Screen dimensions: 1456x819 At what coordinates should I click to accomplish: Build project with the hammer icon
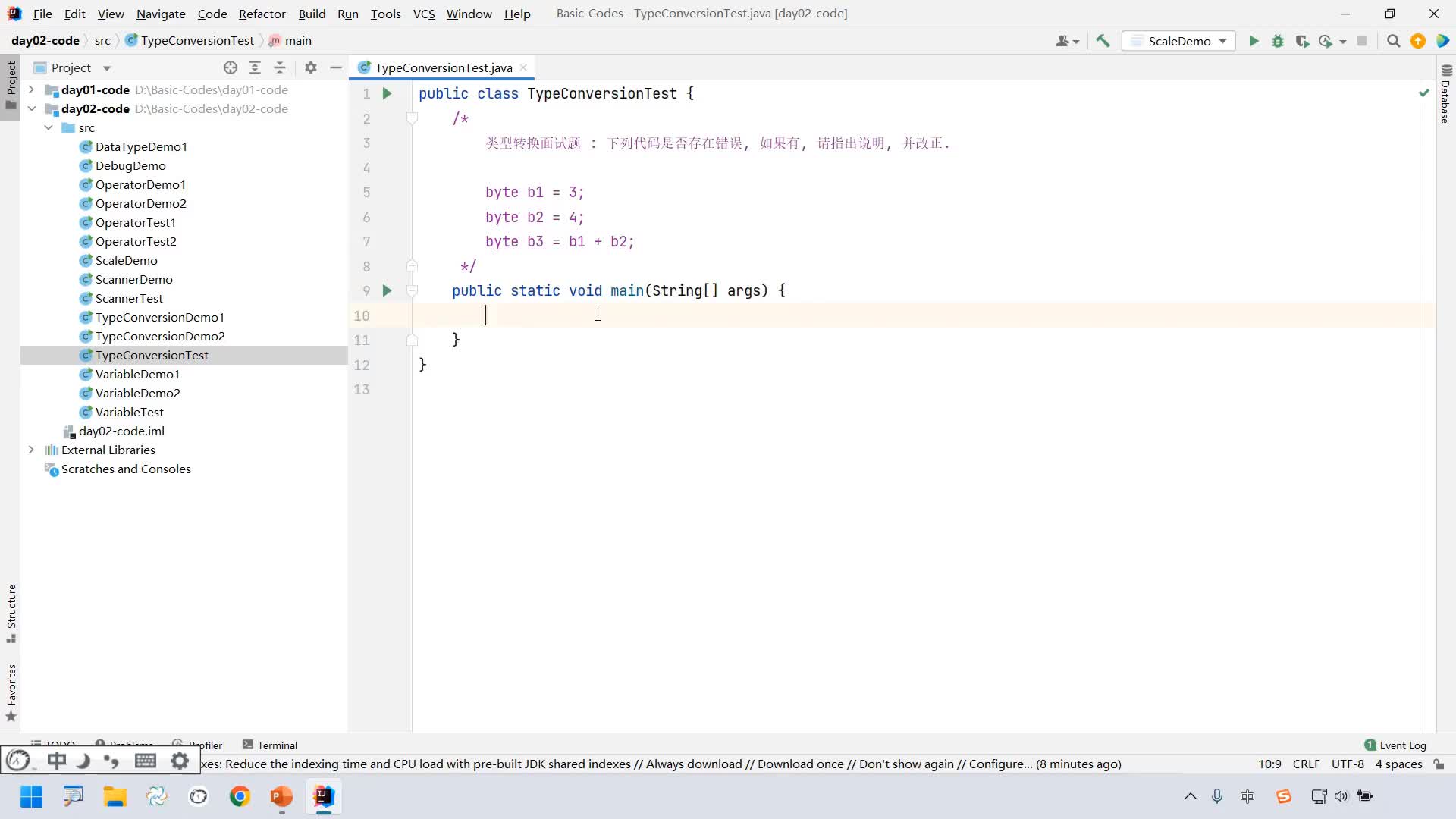[x=1103, y=41]
